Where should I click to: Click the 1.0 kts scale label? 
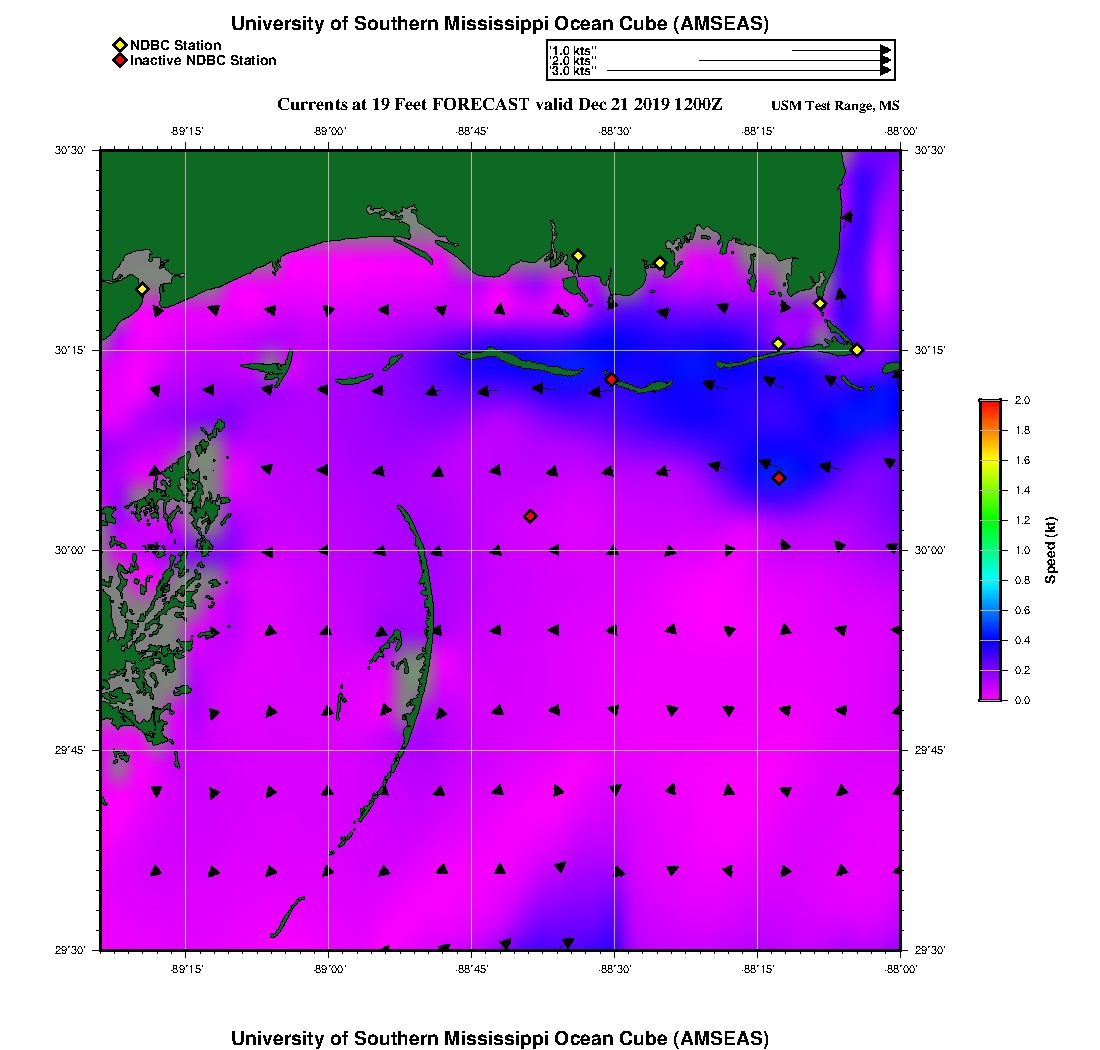(x=573, y=51)
